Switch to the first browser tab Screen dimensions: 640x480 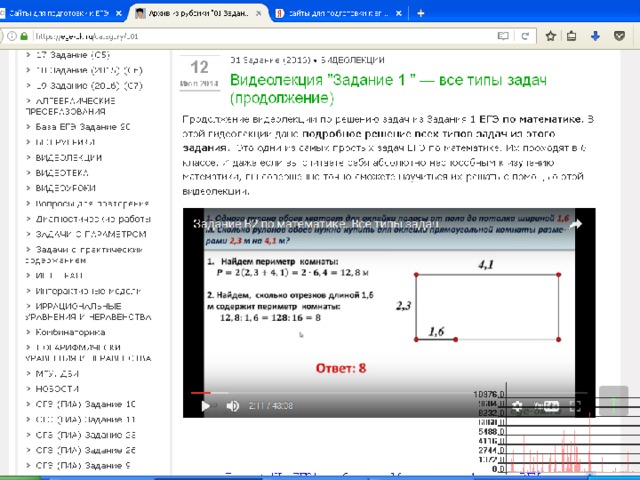[x=60, y=12]
